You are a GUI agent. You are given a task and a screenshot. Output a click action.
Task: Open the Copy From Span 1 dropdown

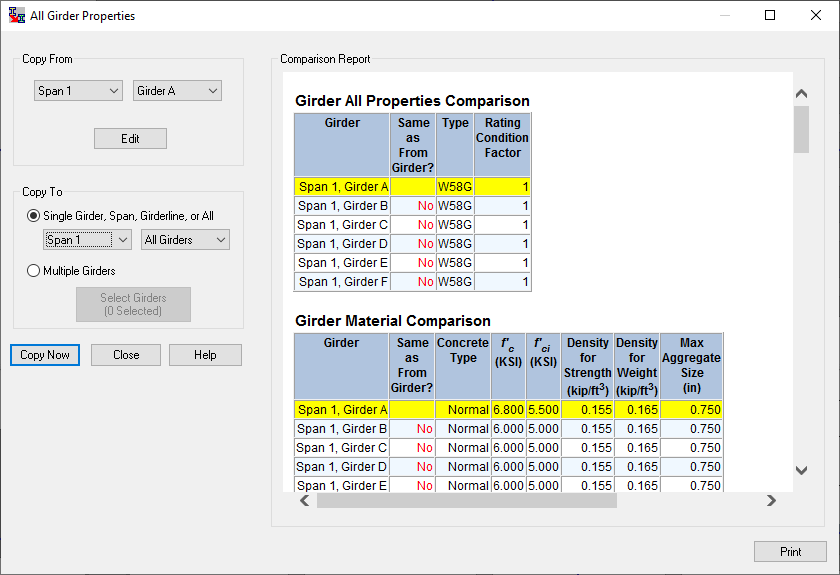tap(77, 91)
